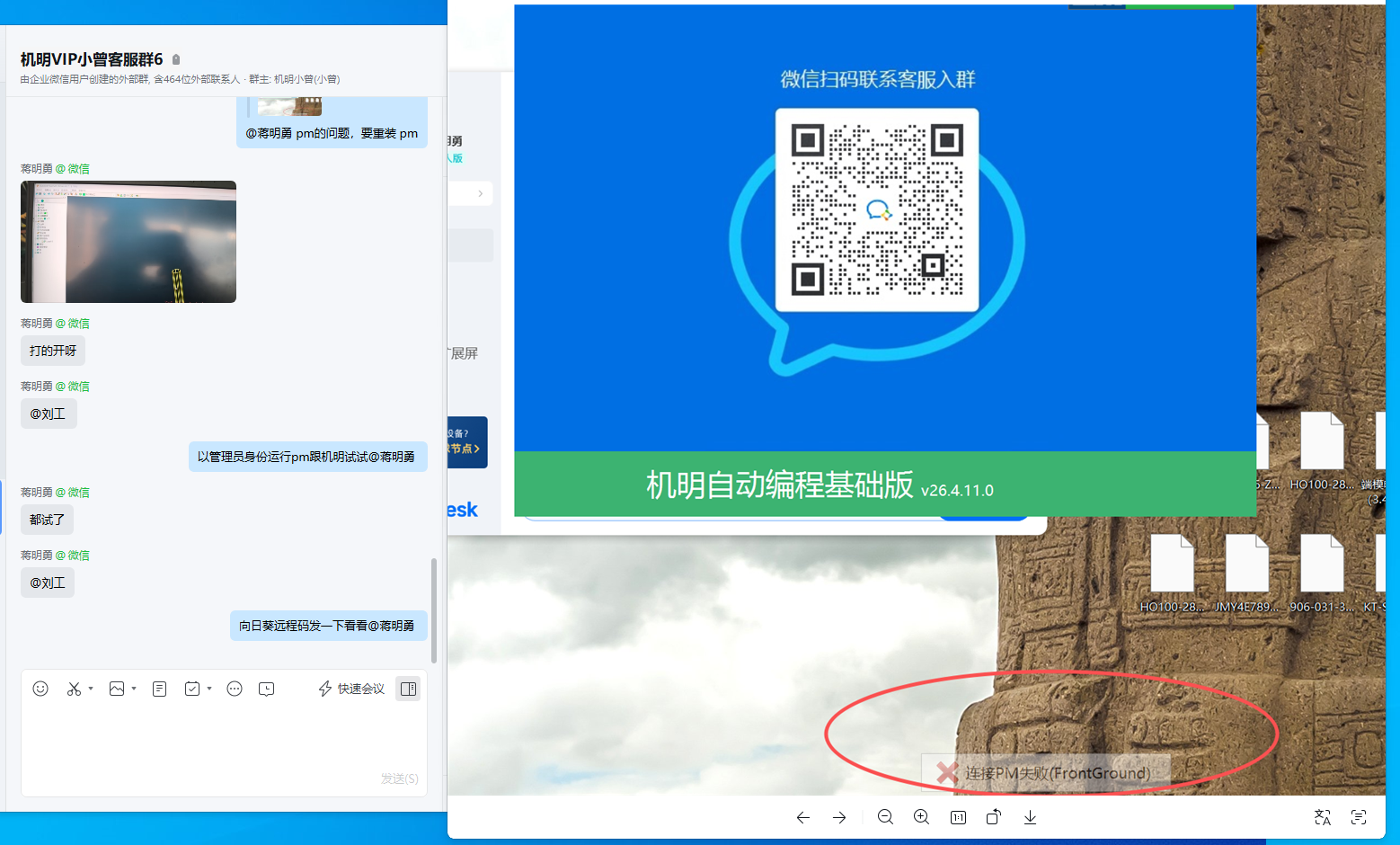Rotate the image in viewer

coord(993,817)
